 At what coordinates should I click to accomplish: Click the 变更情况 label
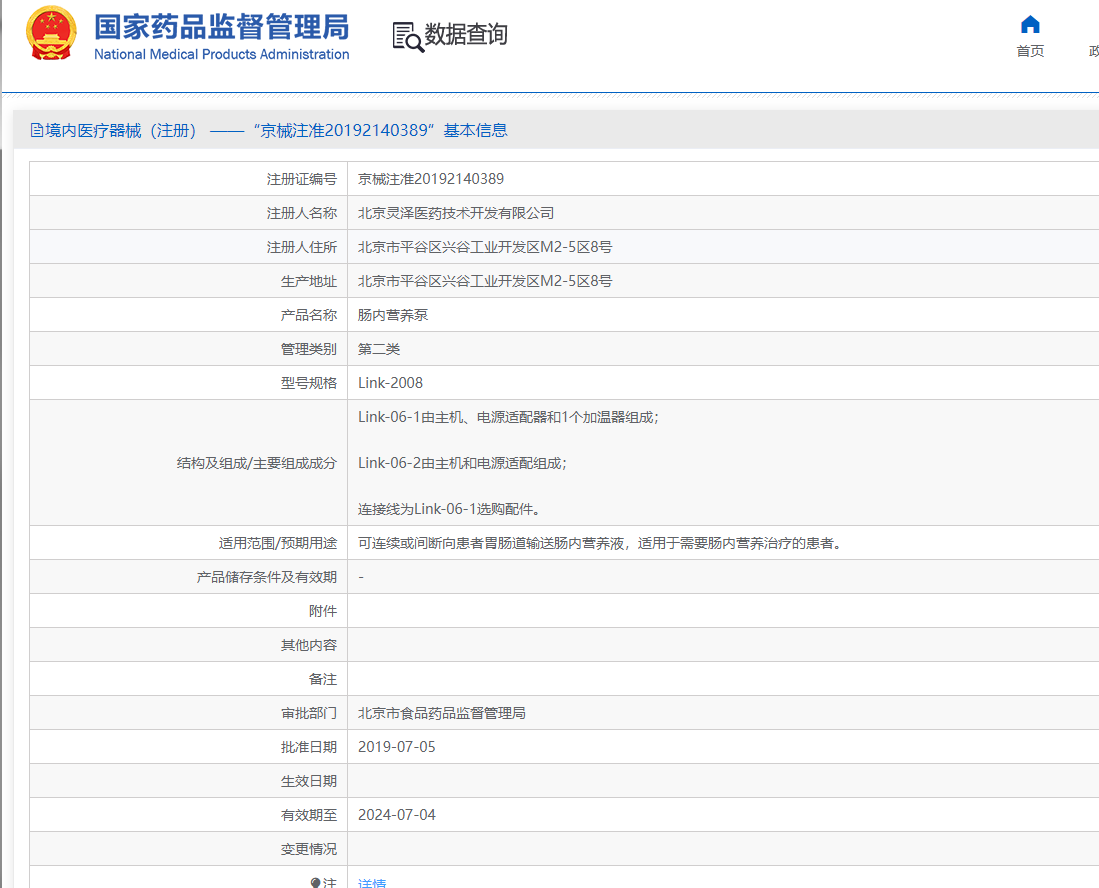(308, 849)
